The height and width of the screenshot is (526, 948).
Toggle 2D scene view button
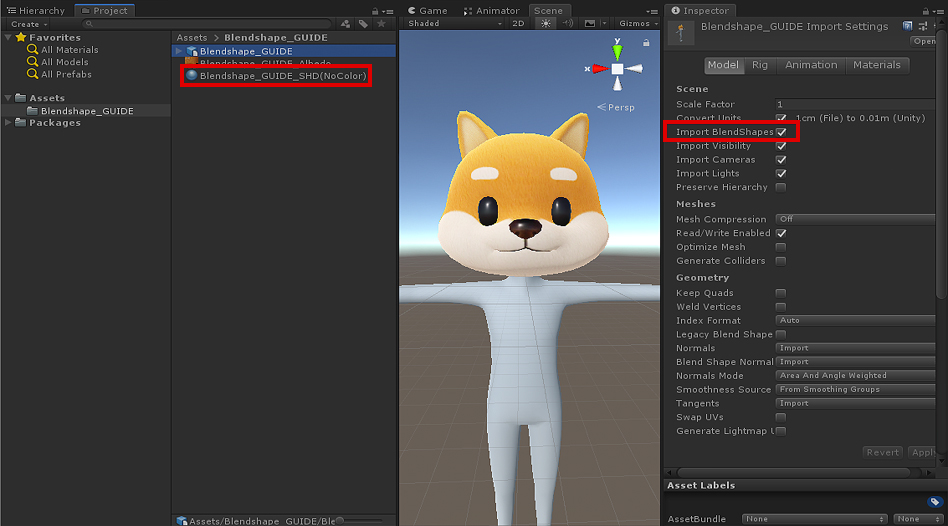click(x=518, y=24)
